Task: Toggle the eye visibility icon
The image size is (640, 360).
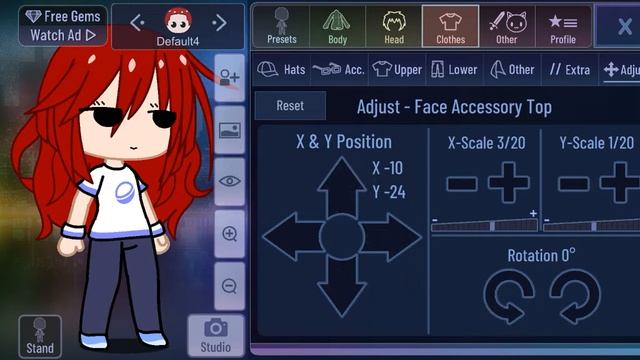Action: (x=229, y=182)
